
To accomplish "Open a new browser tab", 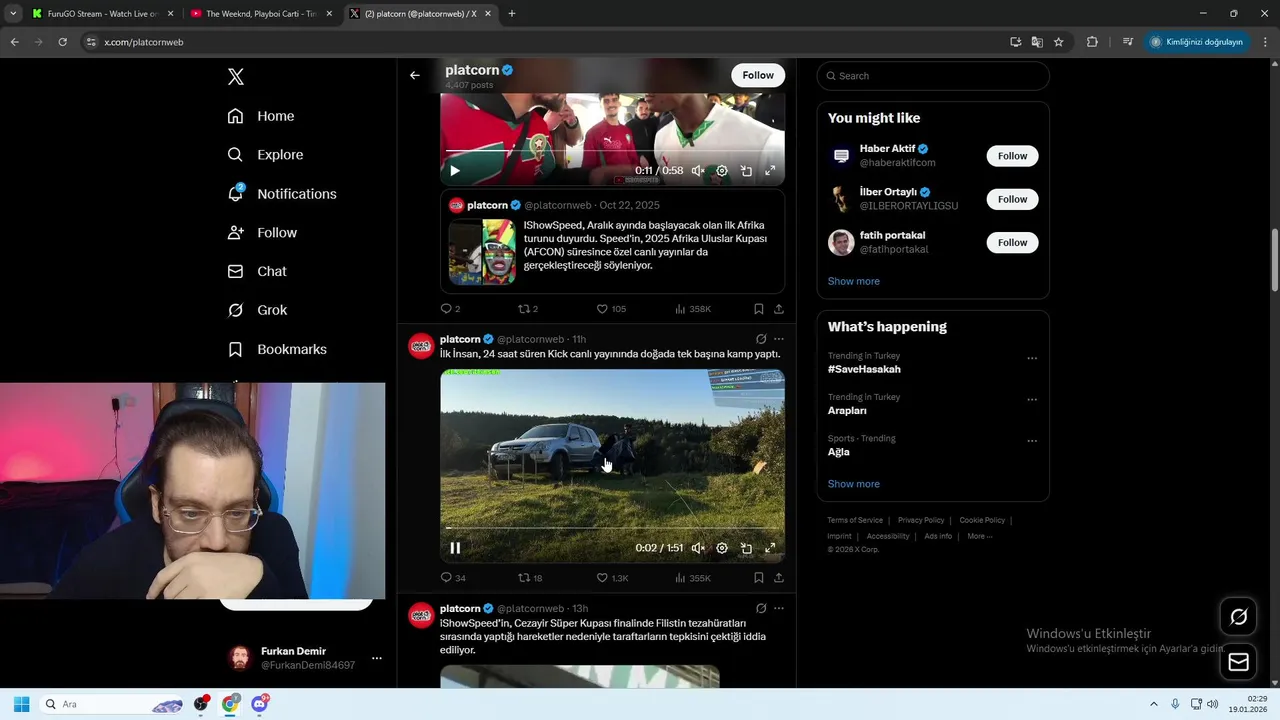I will [512, 14].
